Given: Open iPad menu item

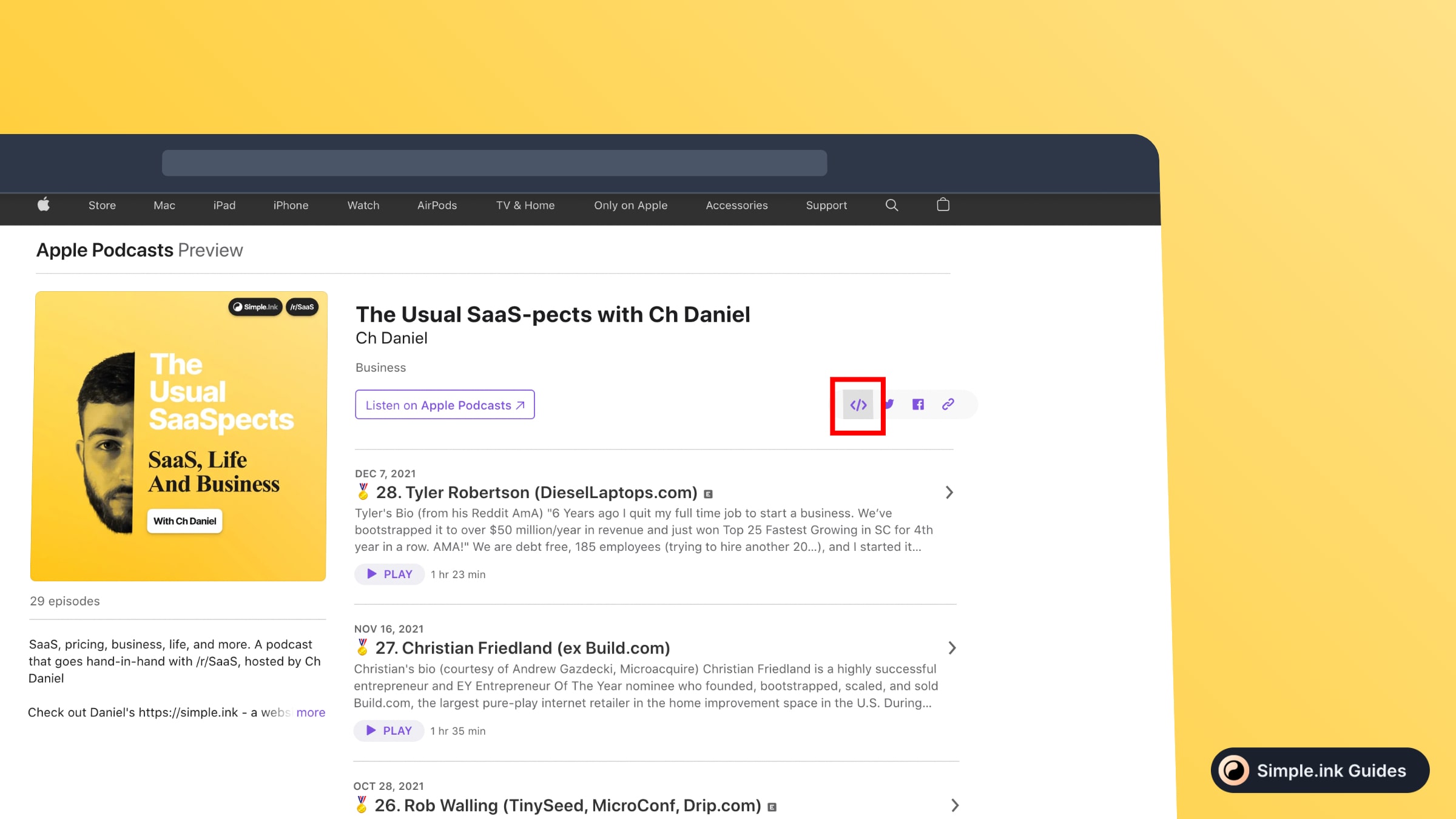Looking at the screenshot, I should [x=224, y=205].
